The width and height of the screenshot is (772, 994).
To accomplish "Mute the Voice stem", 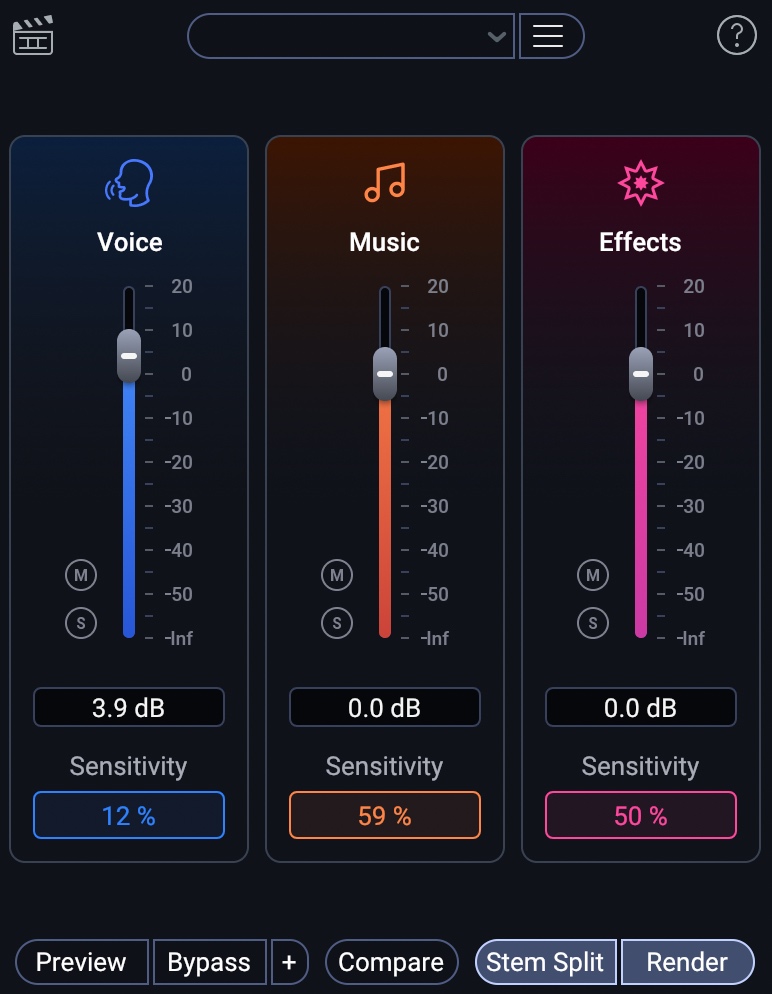I will point(81,575).
